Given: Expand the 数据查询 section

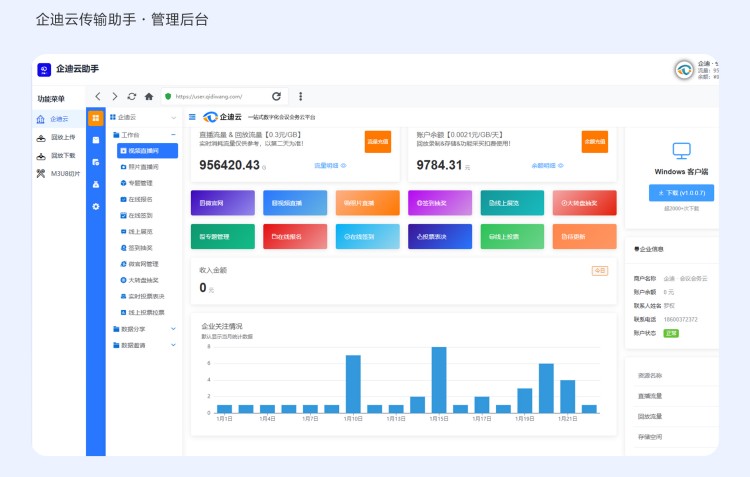Looking at the screenshot, I should tap(173, 345).
